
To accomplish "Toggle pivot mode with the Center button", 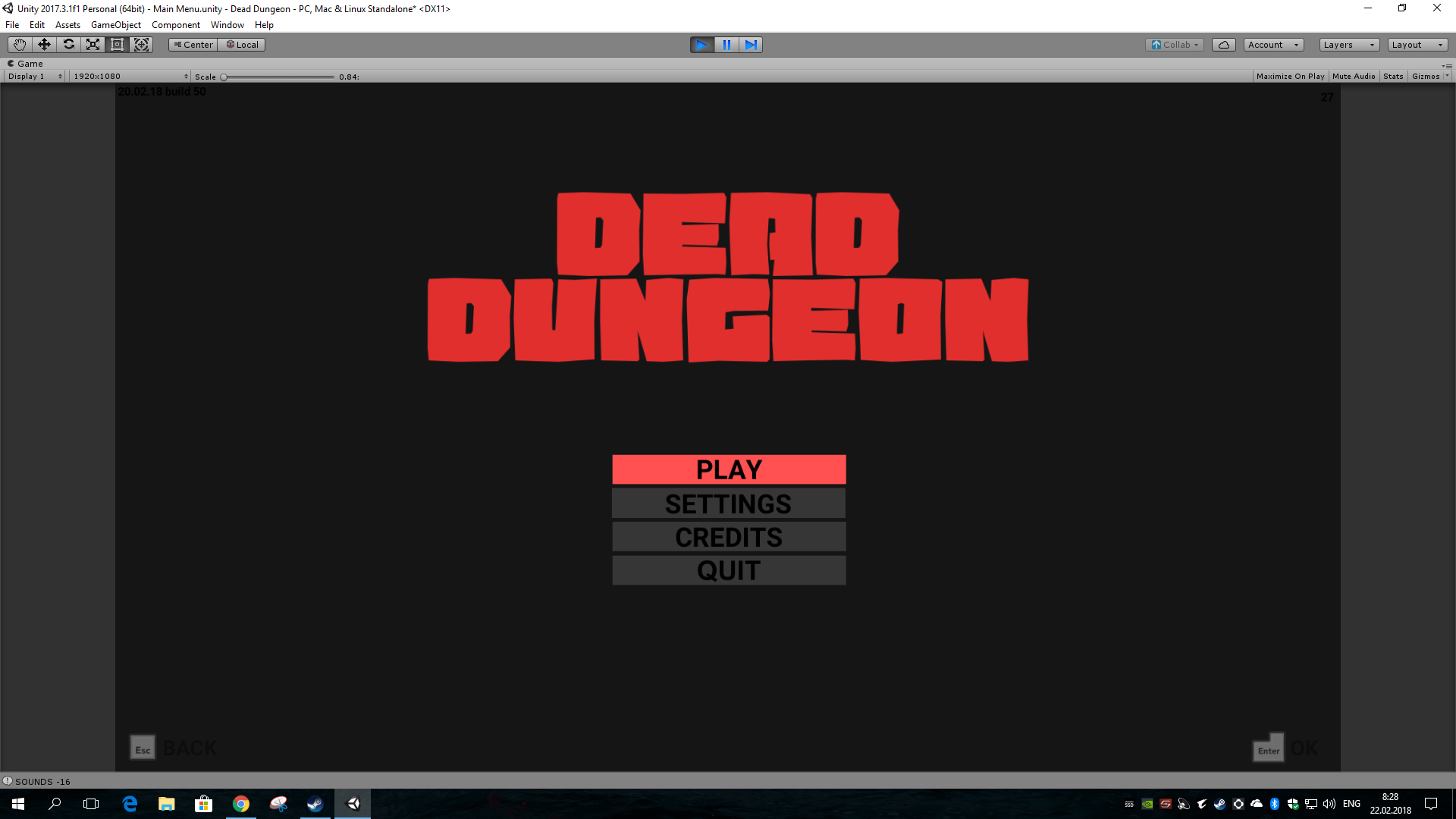I will coord(193,45).
